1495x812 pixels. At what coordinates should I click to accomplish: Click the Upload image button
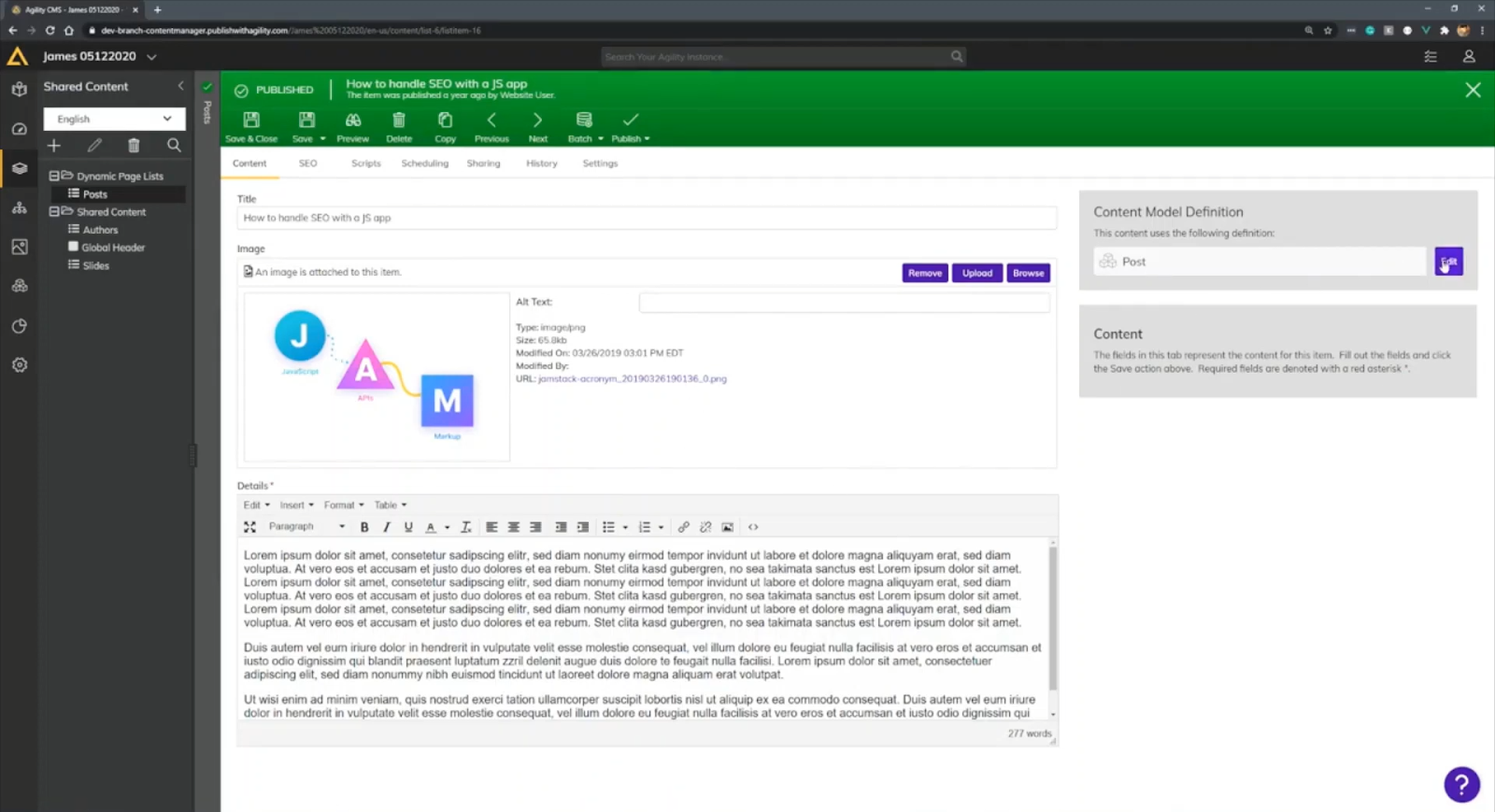coord(977,273)
